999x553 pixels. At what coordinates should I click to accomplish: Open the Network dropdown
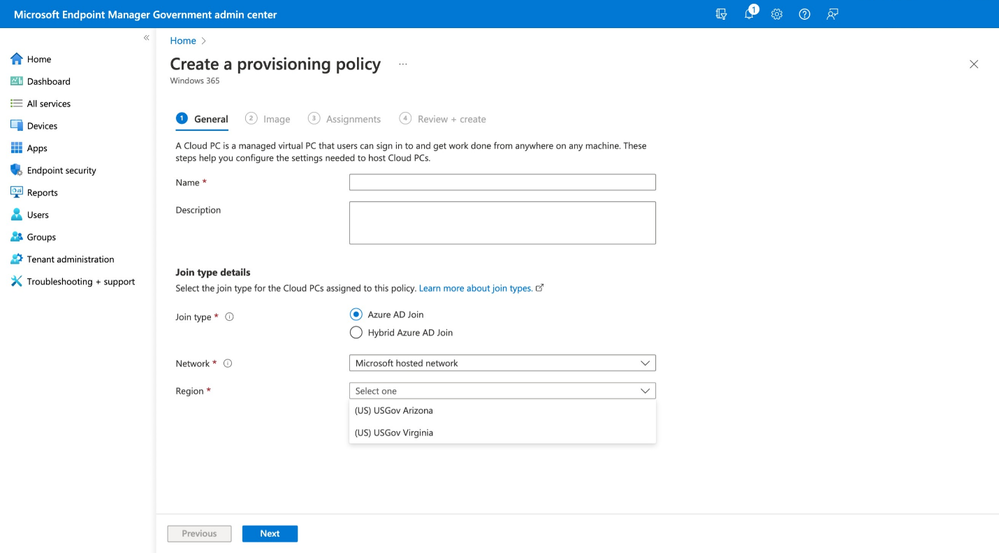click(502, 363)
